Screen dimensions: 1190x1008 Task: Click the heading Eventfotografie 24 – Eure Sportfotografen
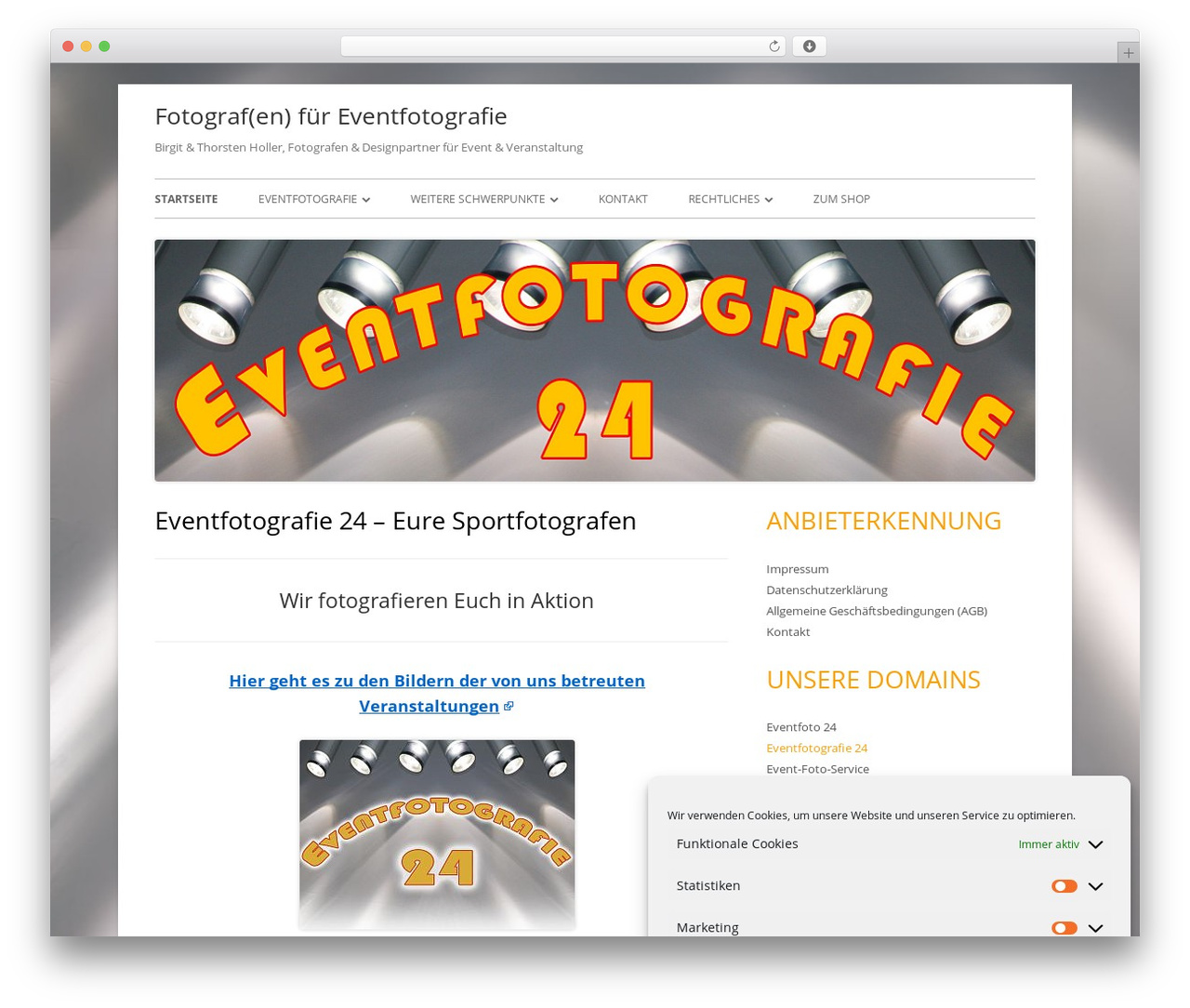(x=395, y=521)
